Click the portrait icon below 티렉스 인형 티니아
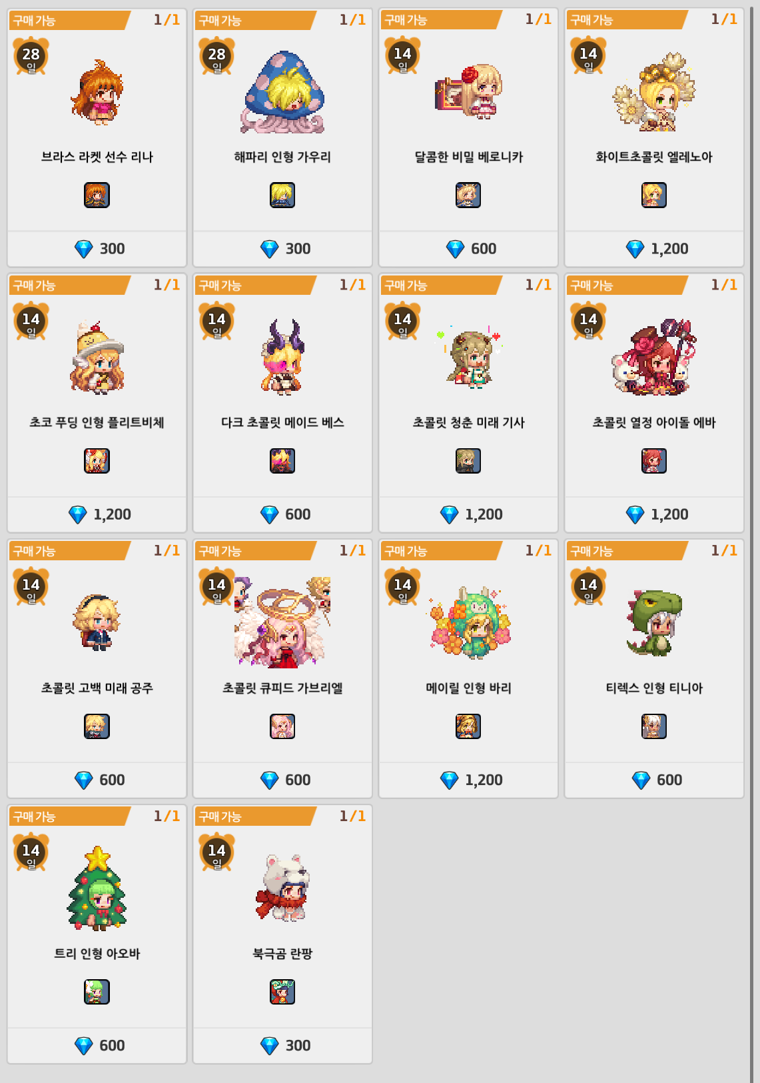The image size is (760, 1083). [654, 727]
